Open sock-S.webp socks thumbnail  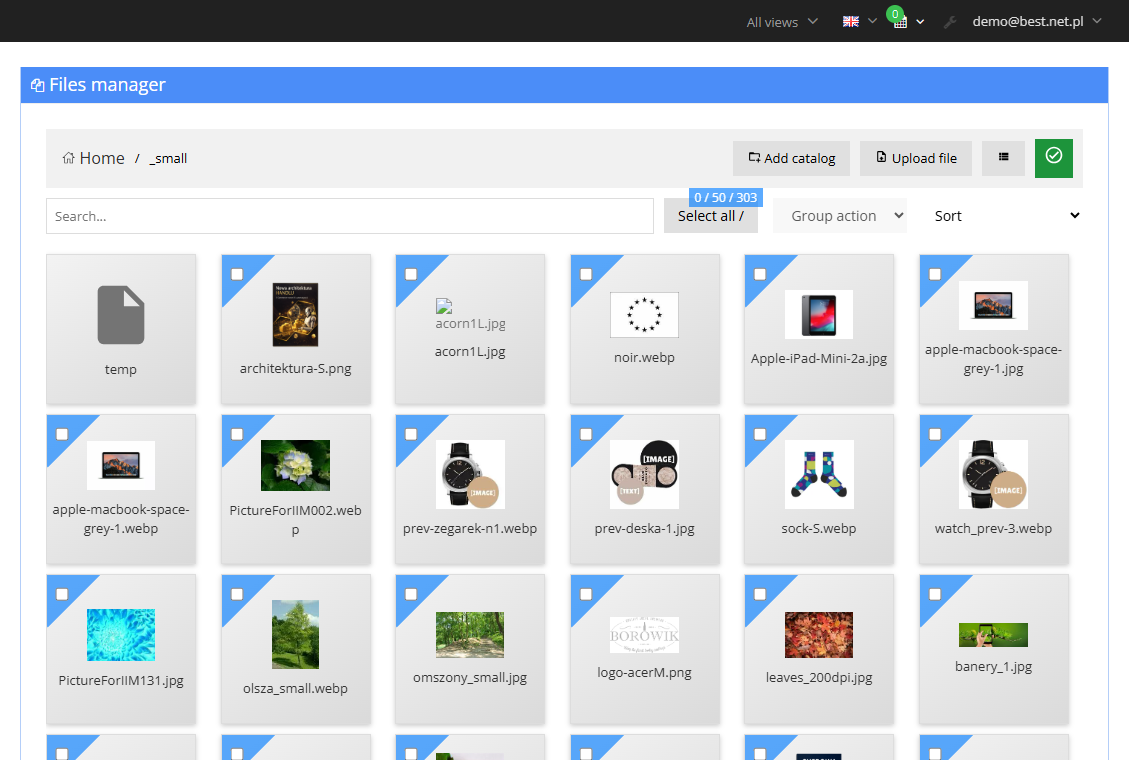point(819,474)
